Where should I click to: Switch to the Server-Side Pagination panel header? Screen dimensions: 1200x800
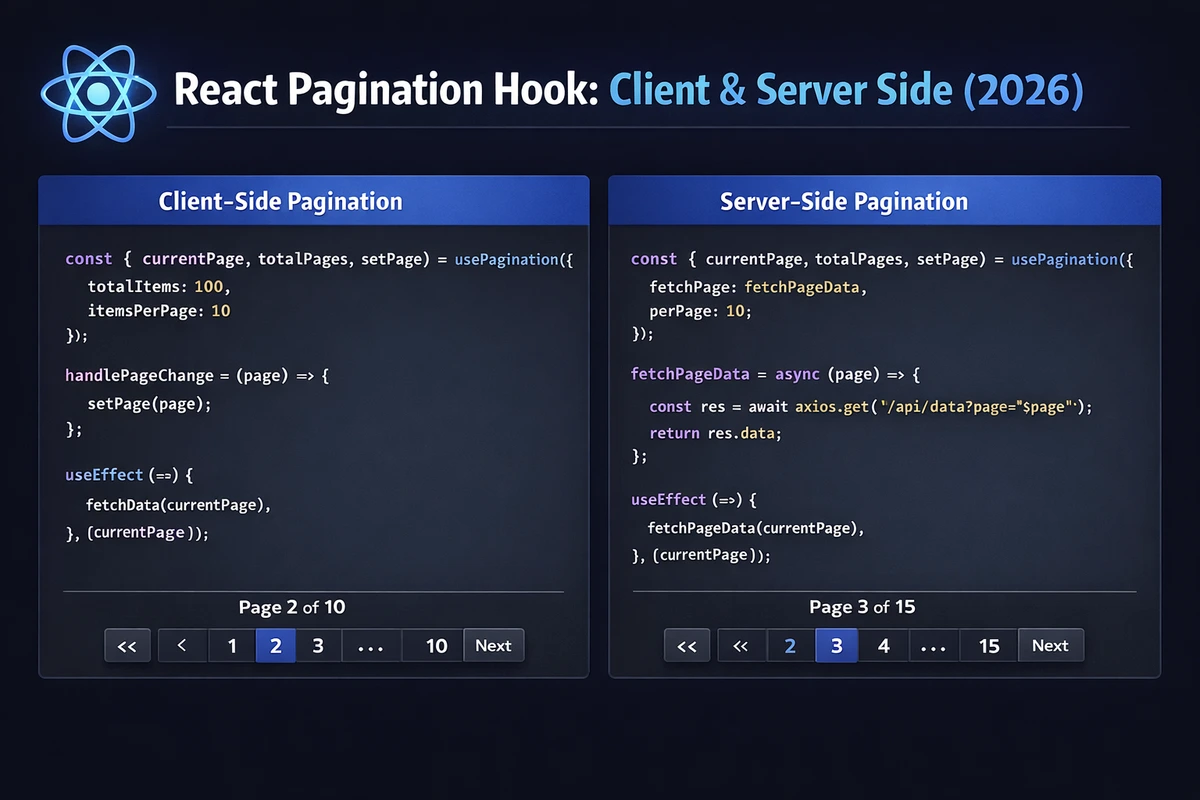tap(843, 200)
